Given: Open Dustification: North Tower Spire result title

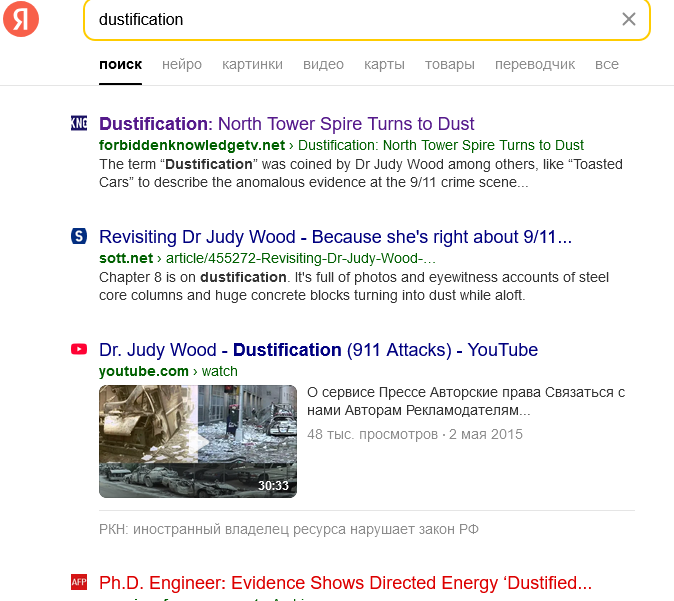Looking at the screenshot, I should (286, 124).
